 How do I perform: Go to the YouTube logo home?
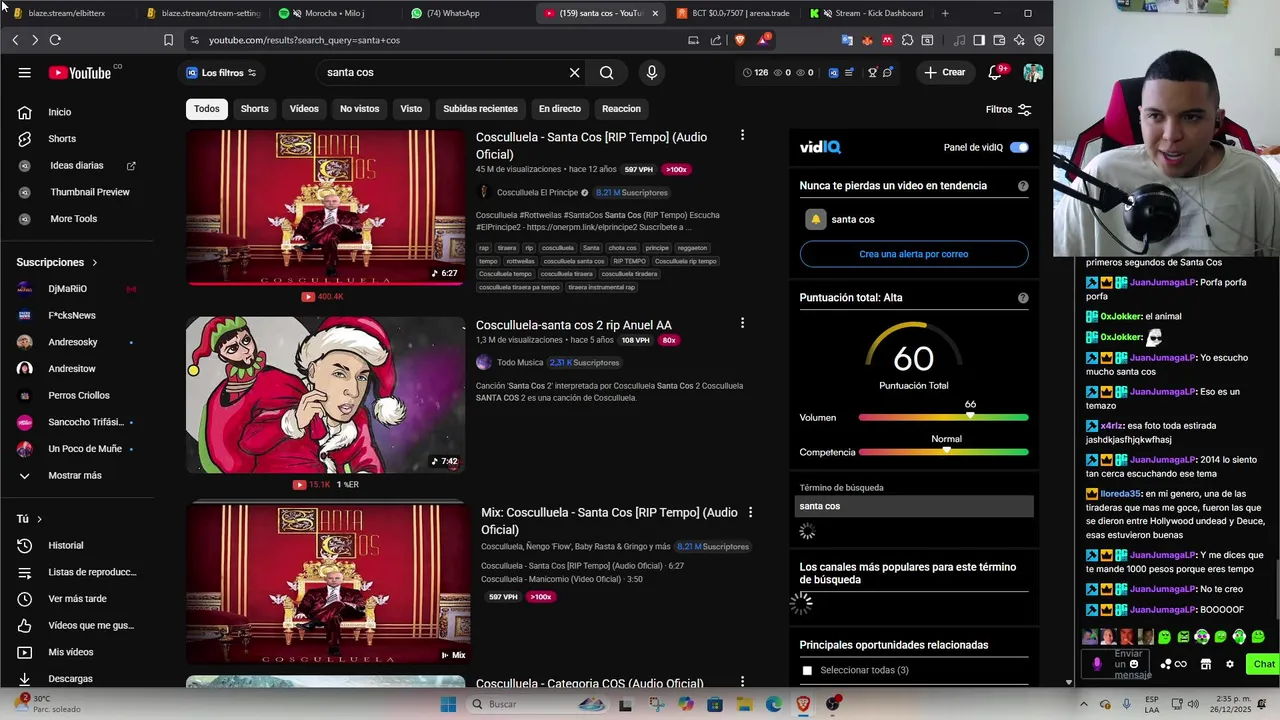click(80, 72)
